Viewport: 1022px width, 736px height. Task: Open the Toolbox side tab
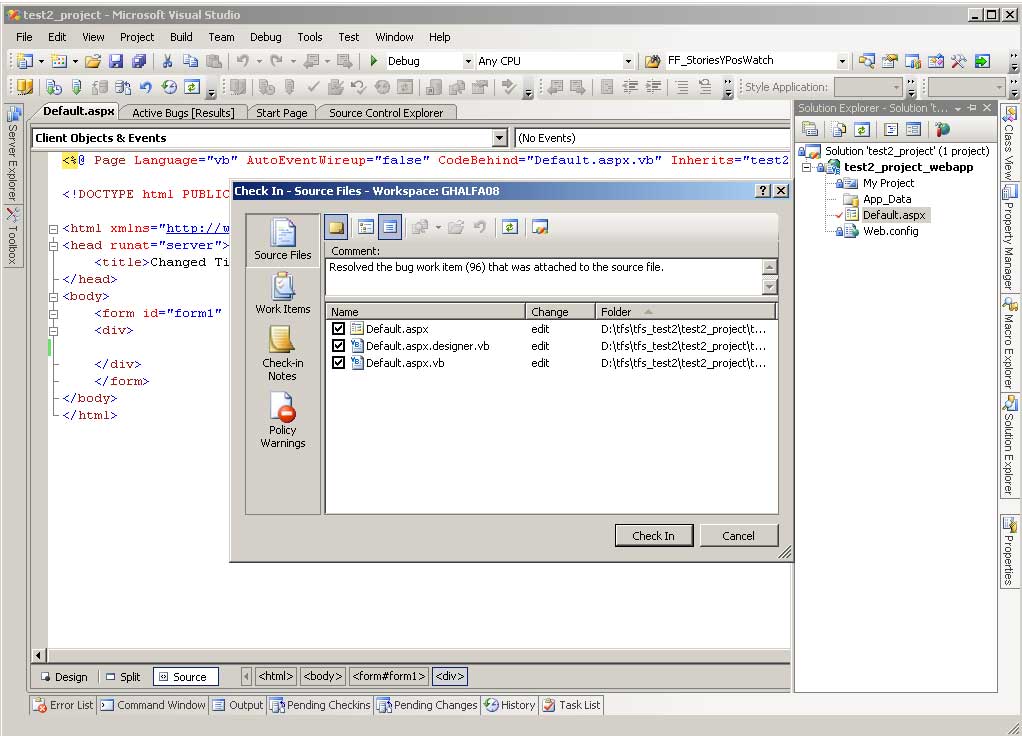click(x=13, y=237)
